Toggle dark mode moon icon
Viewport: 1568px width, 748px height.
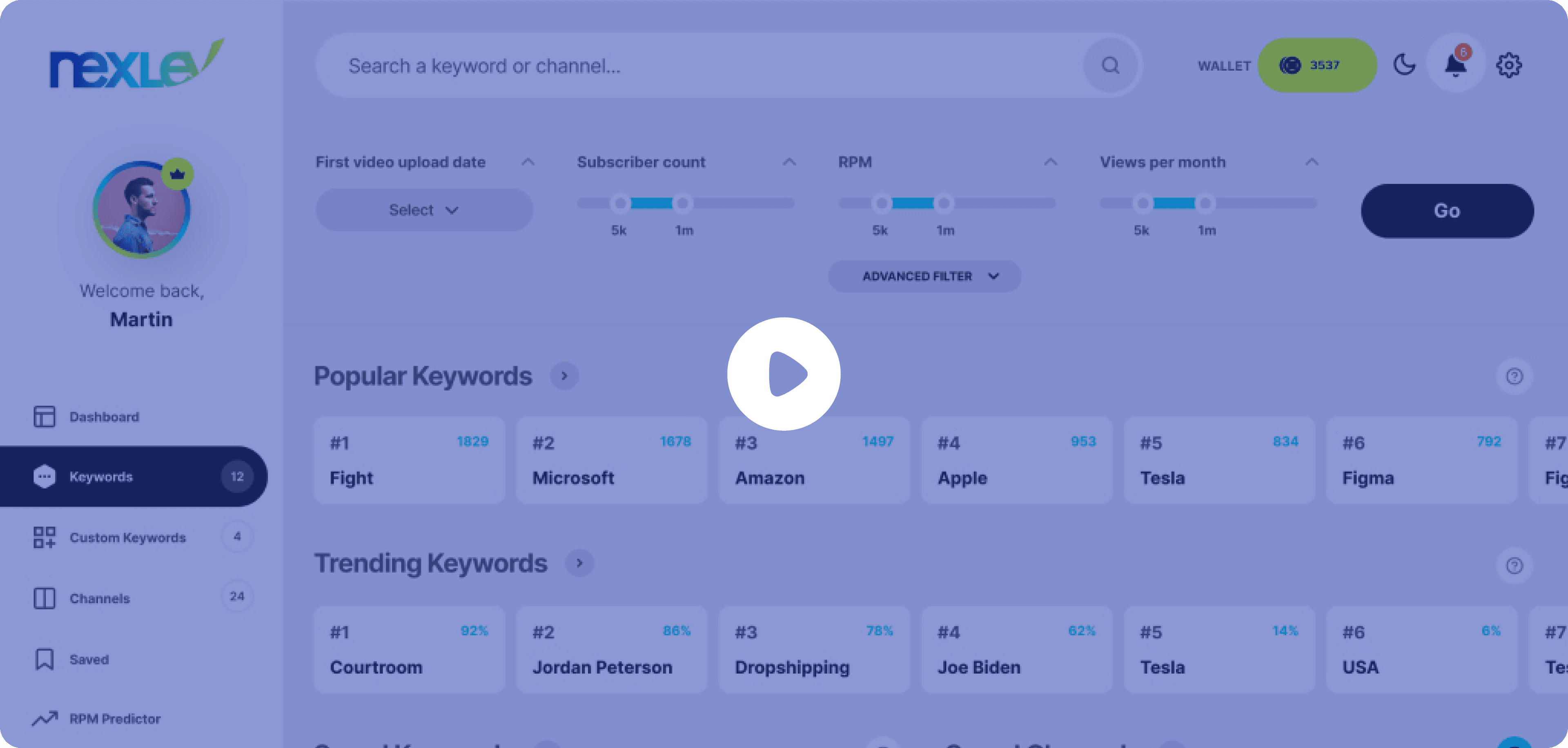[1404, 64]
